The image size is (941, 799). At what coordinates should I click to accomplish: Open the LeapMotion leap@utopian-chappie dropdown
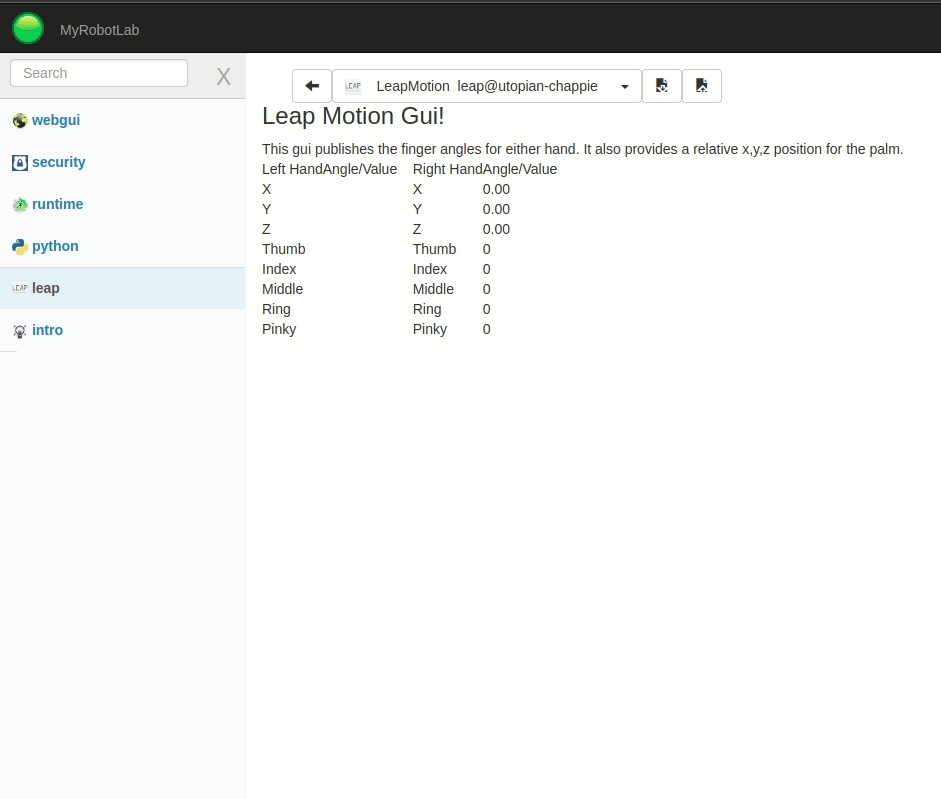coord(486,86)
